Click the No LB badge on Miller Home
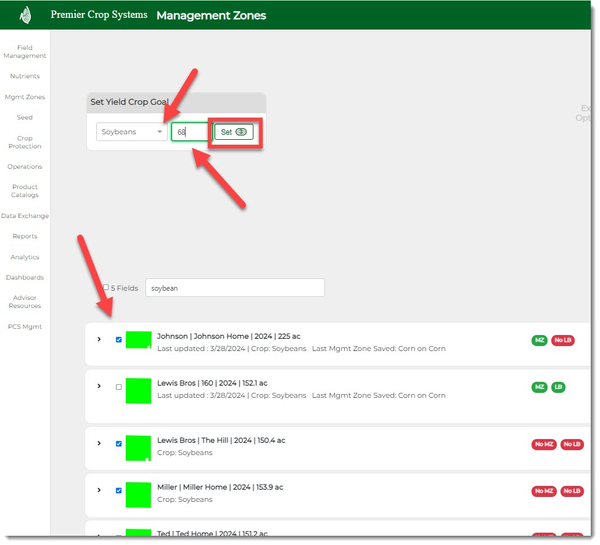The height and width of the screenshot is (545, 600). pyautogui.click(x=572, y=491)
